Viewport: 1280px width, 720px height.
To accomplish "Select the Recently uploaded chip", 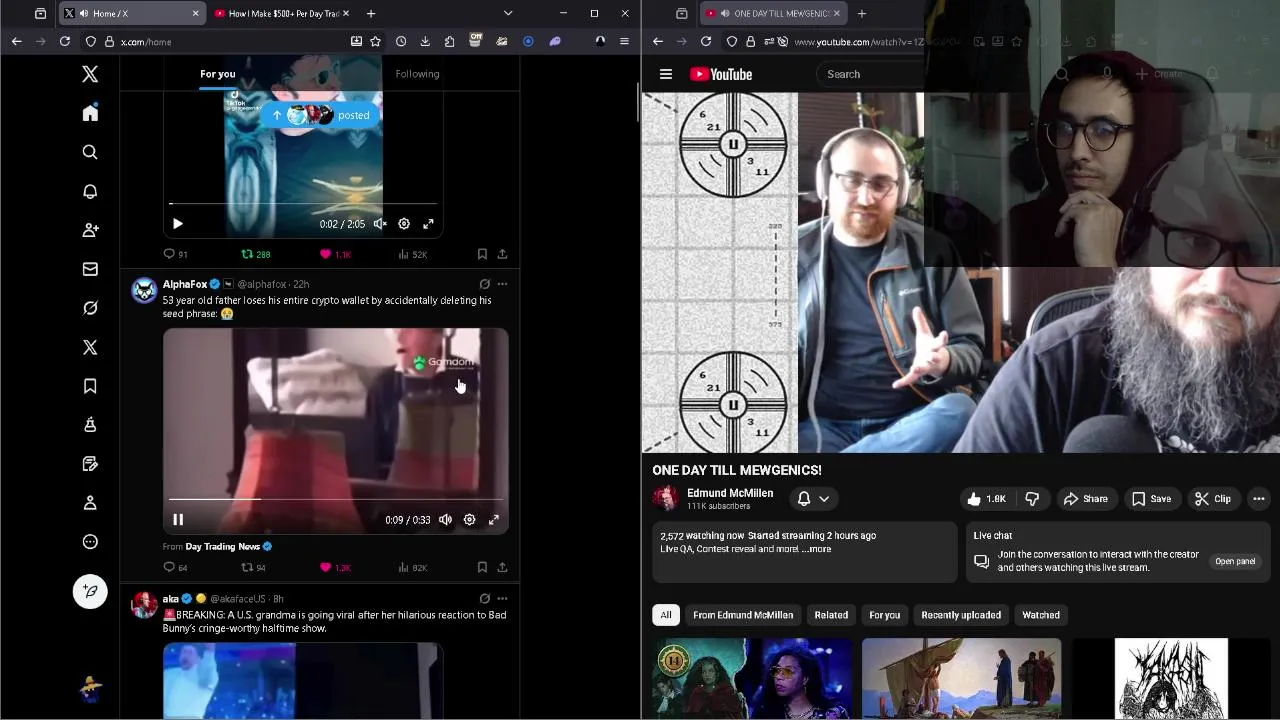I will (961, 615).
